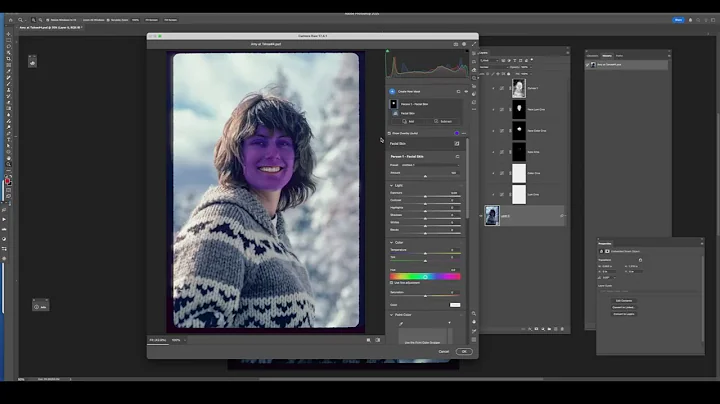Click the Share button at top right
Screen dimensions: 720x404
pos(678,20)
